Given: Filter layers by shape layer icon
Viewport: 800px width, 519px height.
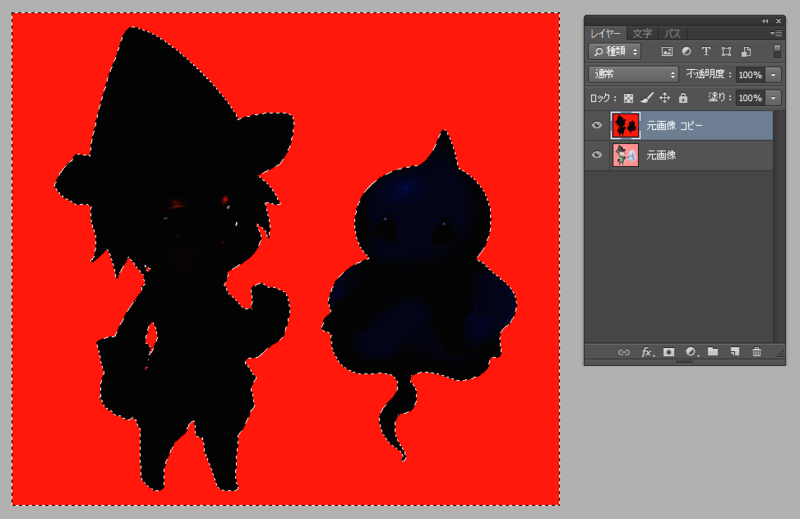Looking at the screenshot, I should tap(726, 51).
